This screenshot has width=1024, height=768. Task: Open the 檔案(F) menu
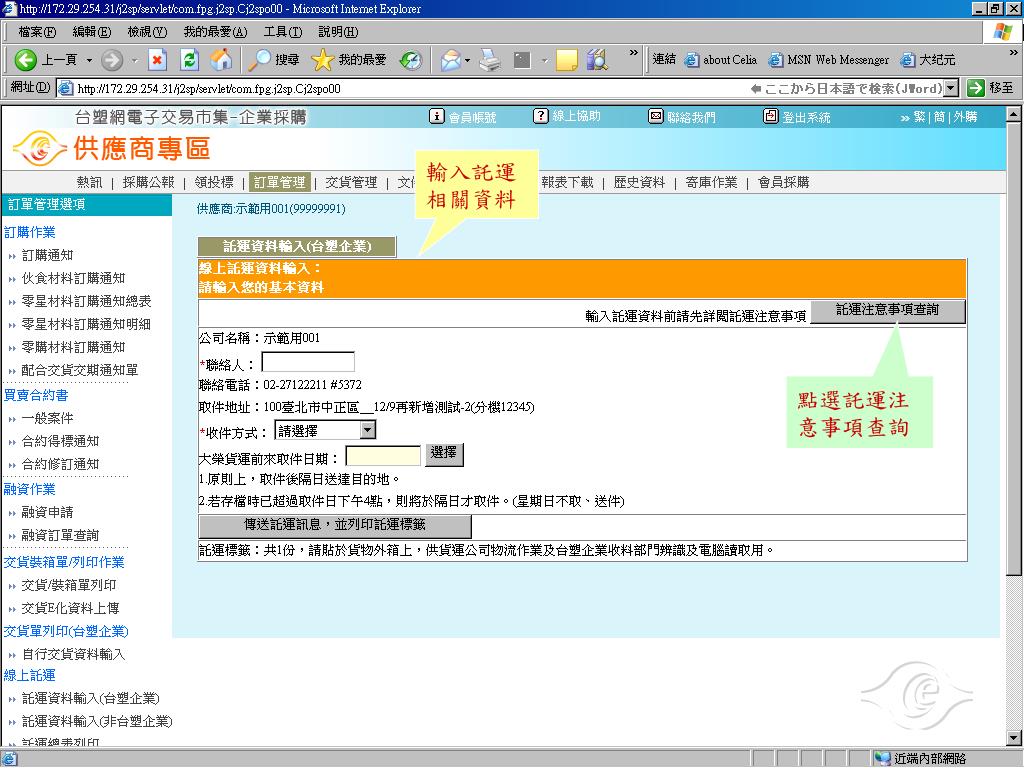click(37, 31)
